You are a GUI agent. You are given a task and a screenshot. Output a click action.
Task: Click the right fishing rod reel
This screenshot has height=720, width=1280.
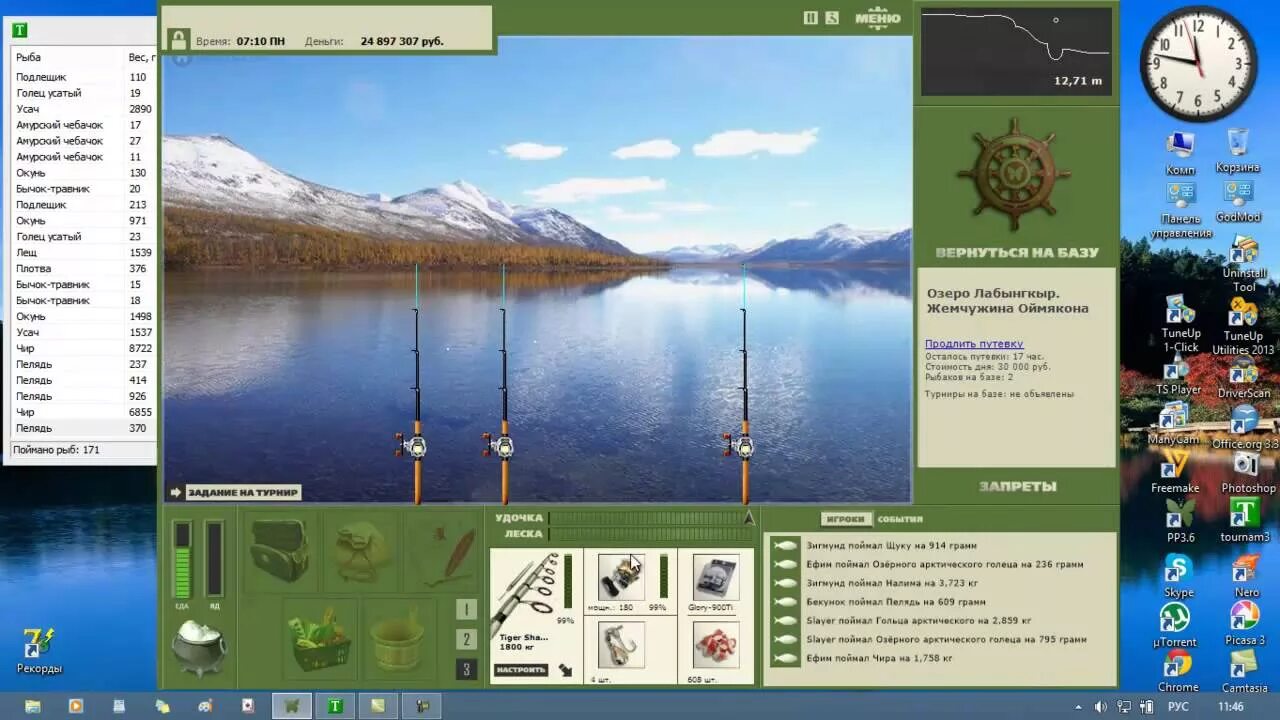coord(742,446)
